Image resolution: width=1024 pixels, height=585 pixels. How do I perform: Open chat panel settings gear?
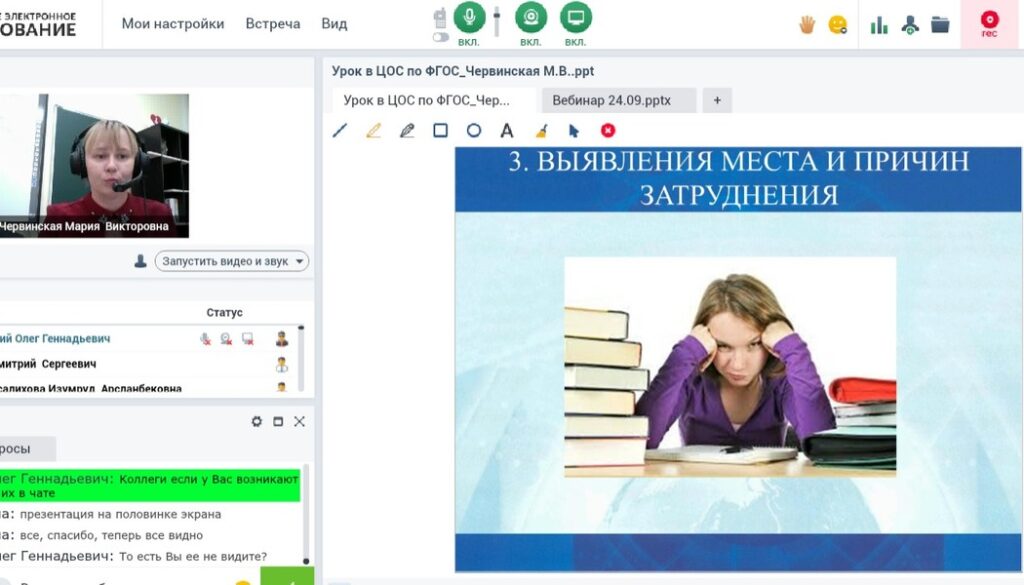tap(257, 422)
